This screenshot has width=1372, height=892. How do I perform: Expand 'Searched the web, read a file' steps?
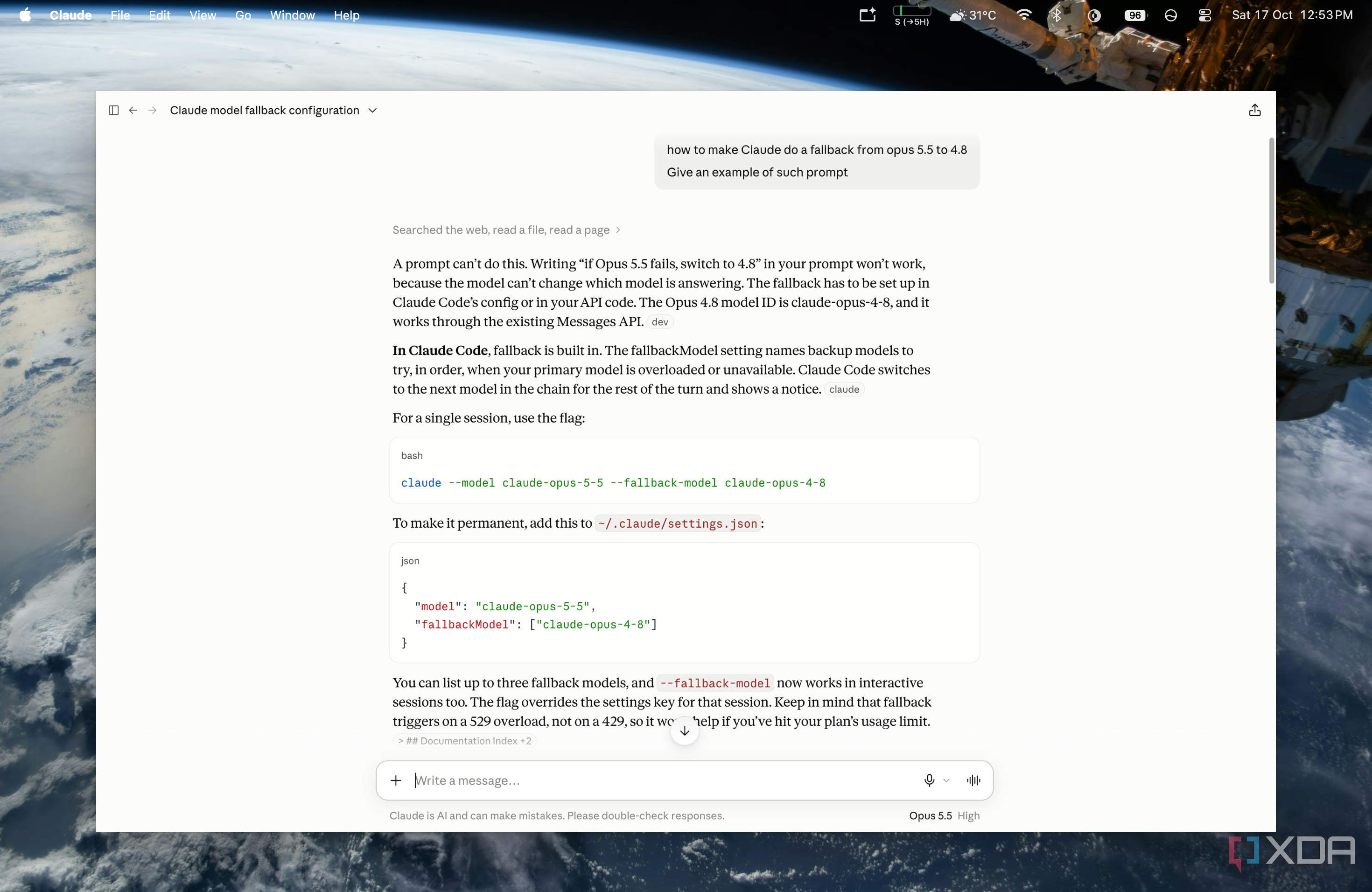506,230
